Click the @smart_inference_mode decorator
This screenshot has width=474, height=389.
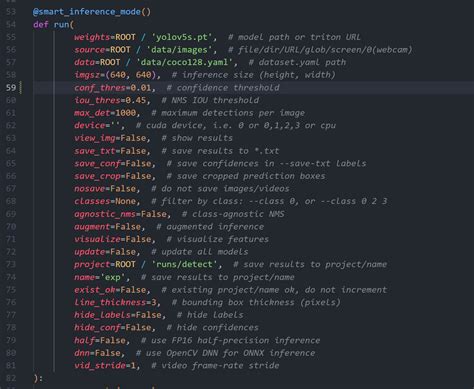[x=92, y=12]
